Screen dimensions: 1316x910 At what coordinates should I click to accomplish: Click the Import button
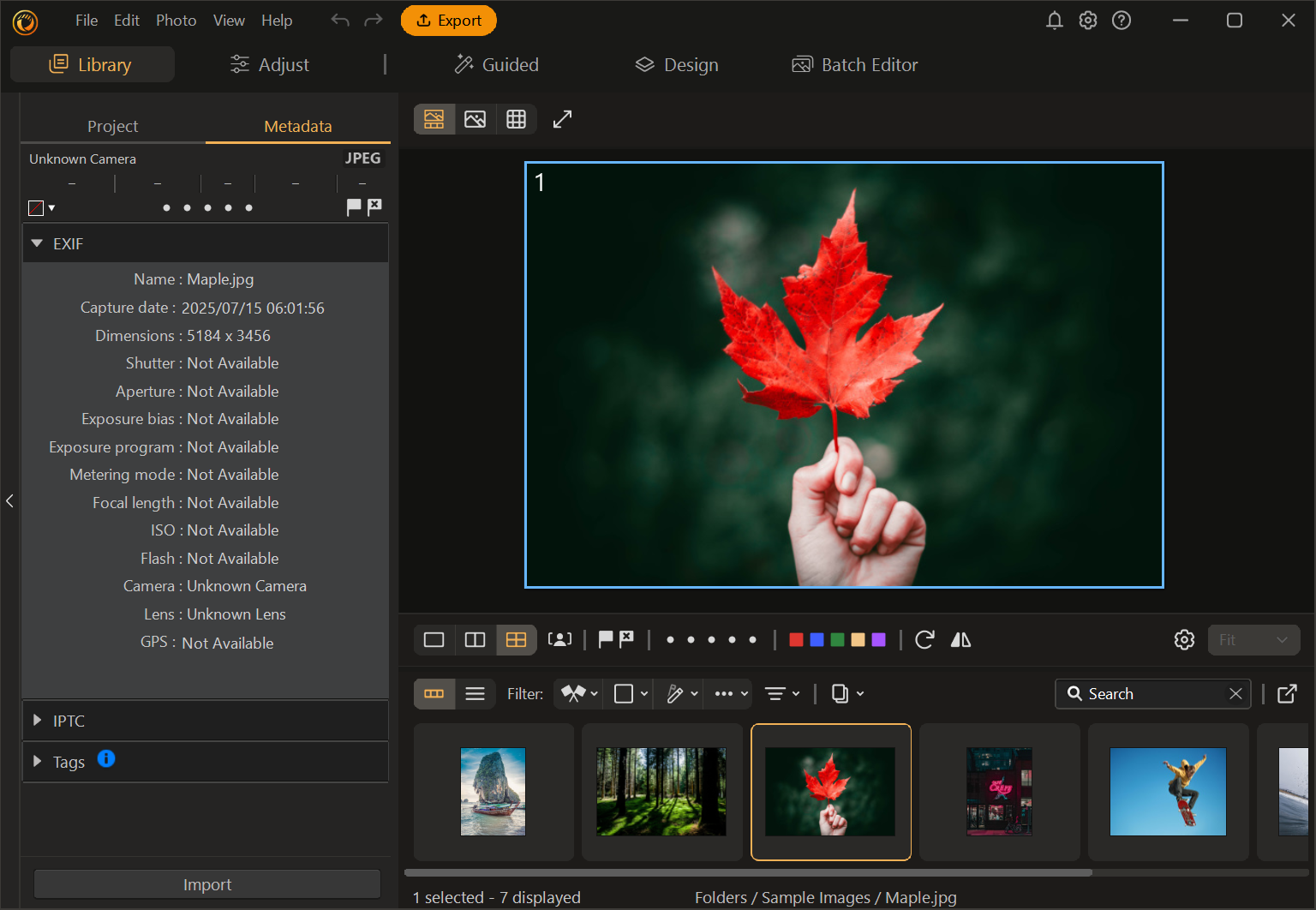coord(207,884)
